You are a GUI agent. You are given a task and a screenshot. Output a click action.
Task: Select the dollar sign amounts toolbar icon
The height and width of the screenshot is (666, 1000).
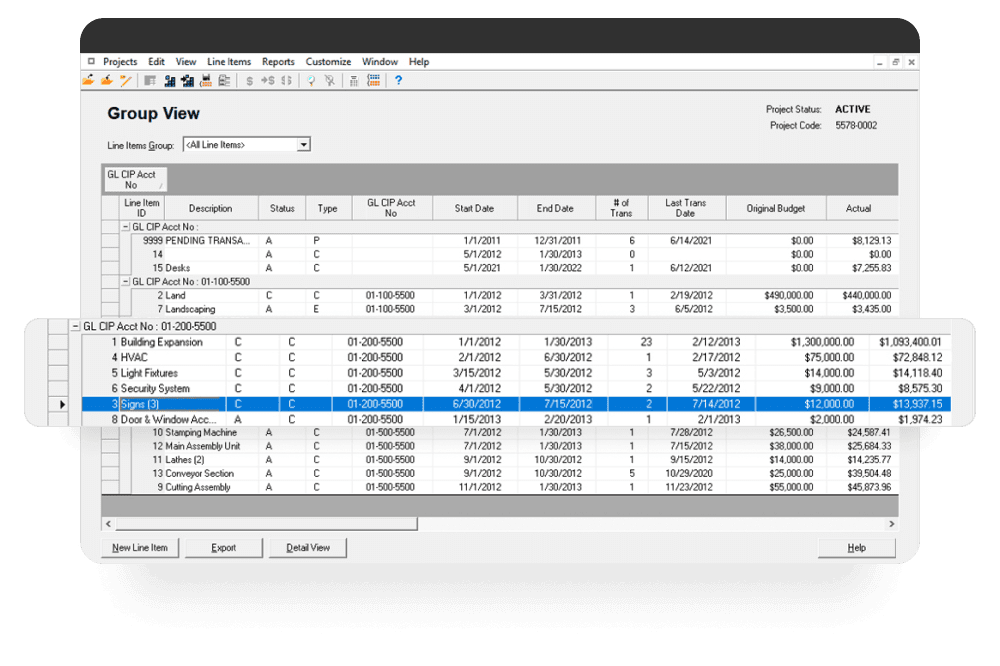coord(250,80)
